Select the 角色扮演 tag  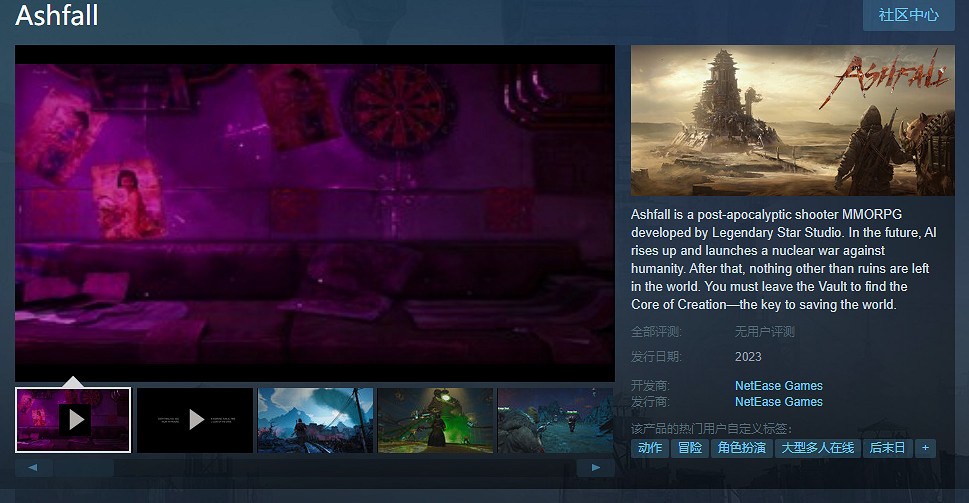[740, 448]
